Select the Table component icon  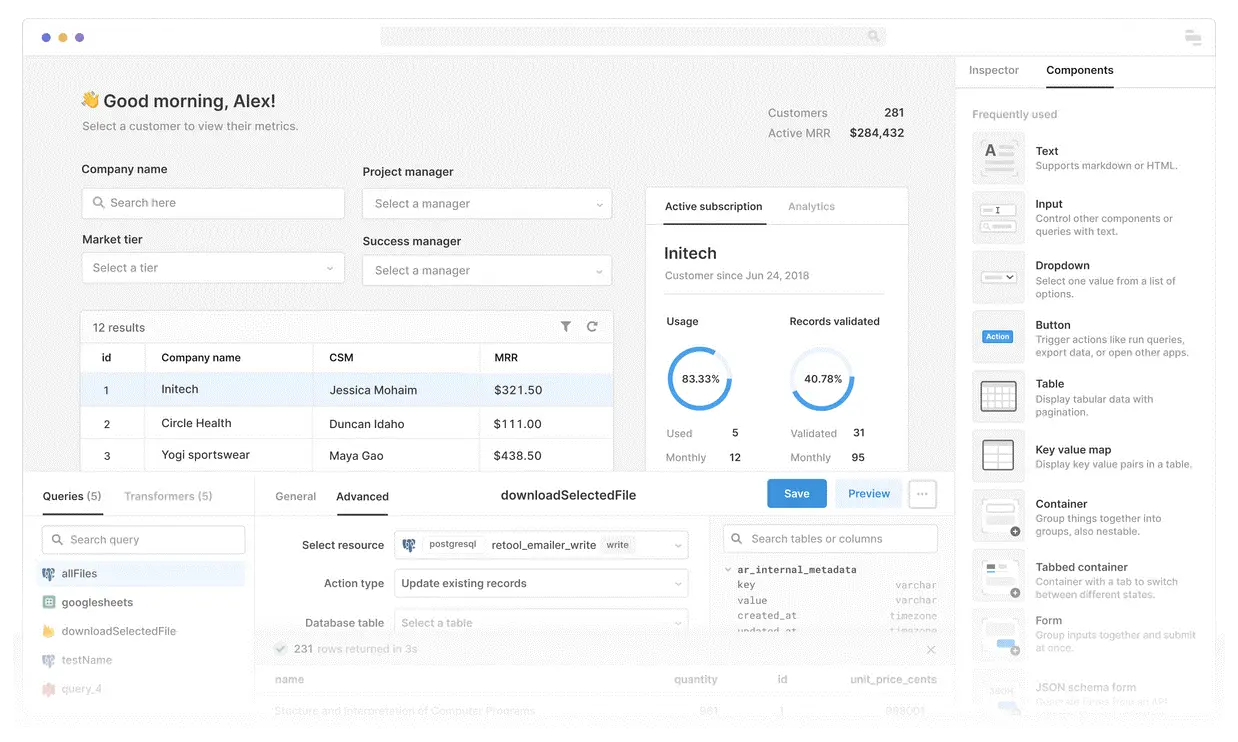pyautogui.click(x=998, y=397)
